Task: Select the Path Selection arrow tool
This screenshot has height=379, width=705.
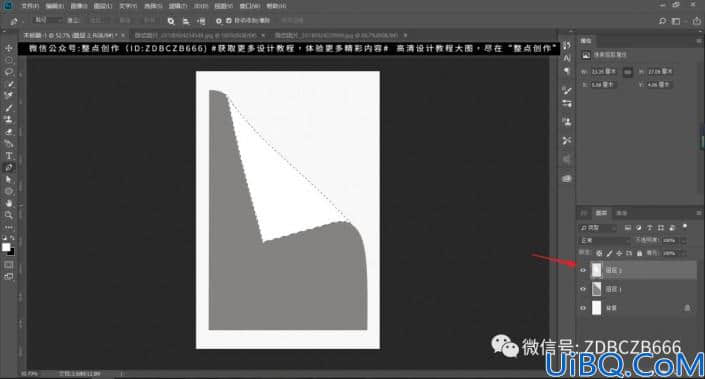Action: [x=9, y=179]
